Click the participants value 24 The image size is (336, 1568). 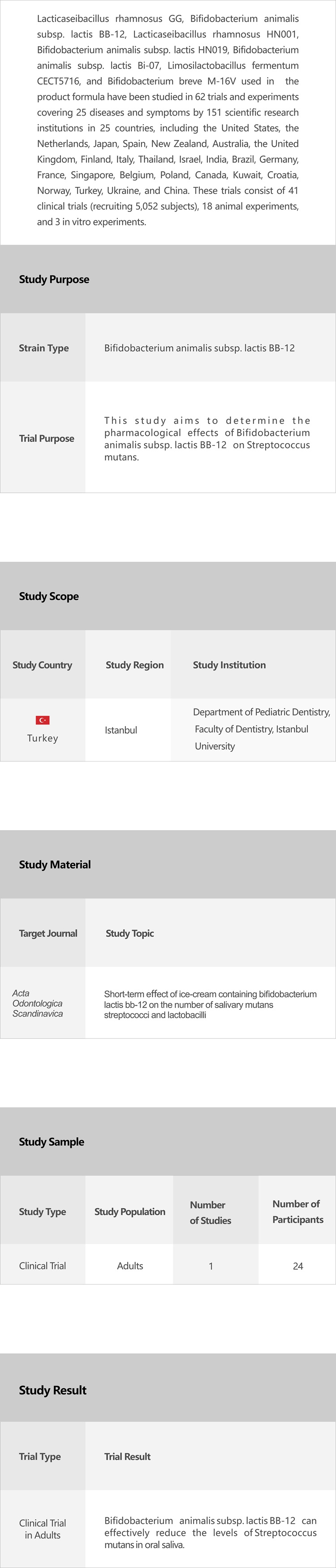pyautogui.click(x=297, y=1266)
